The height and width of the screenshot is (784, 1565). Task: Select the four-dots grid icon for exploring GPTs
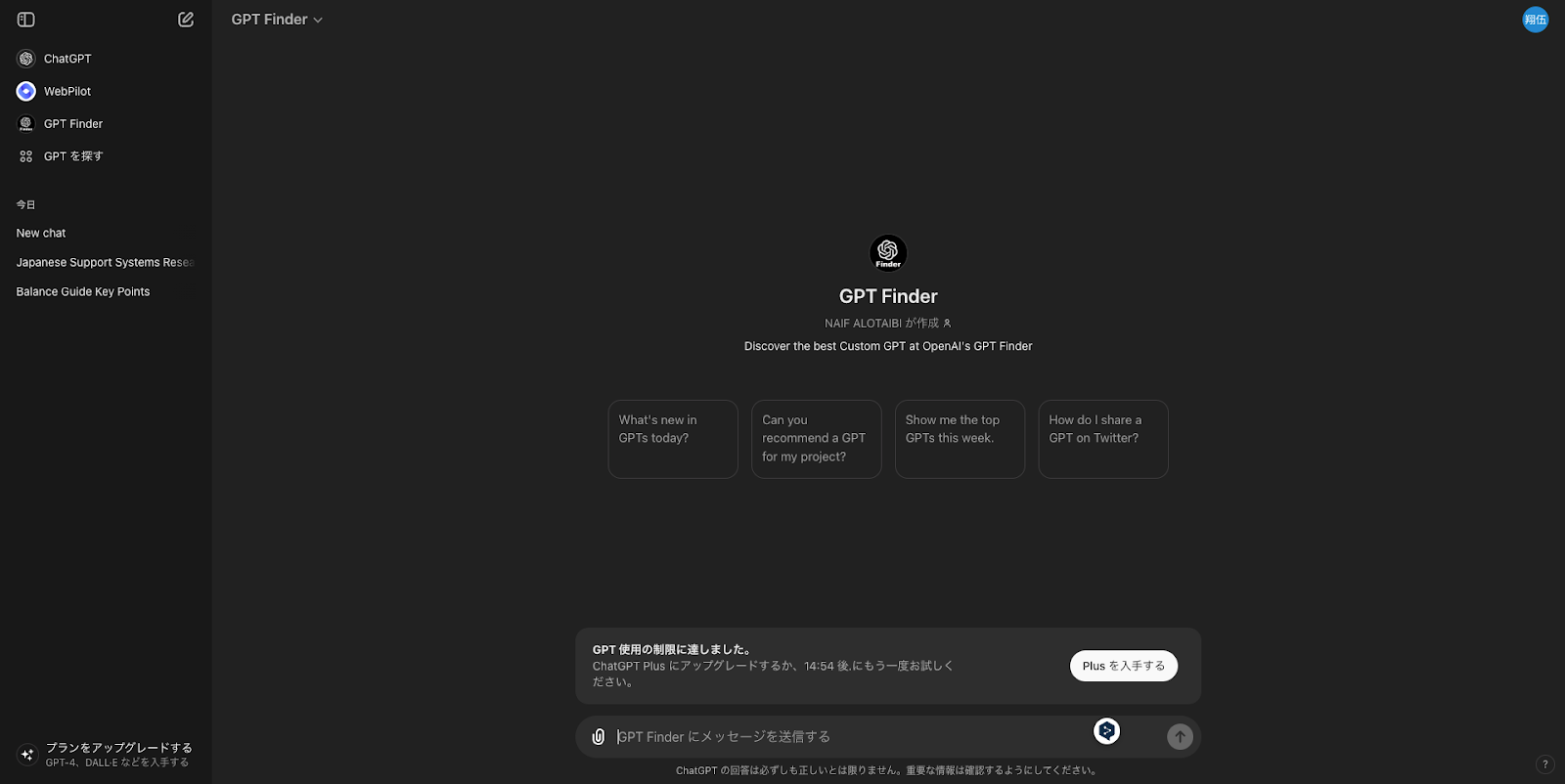(26, 156)
